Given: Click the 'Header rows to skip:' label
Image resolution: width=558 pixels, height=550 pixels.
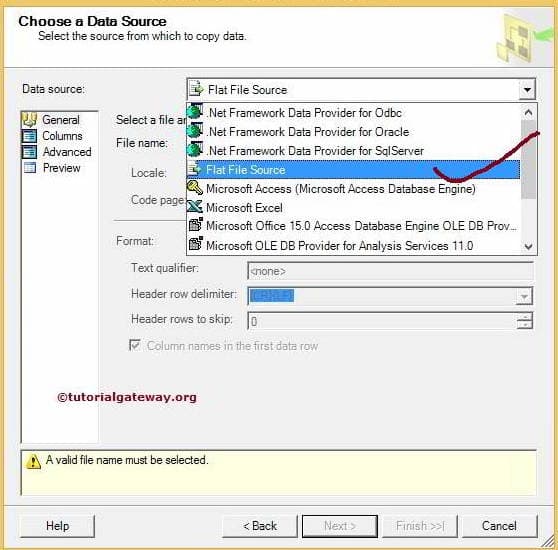Looking at the screenshot, I should pos(181,319).
